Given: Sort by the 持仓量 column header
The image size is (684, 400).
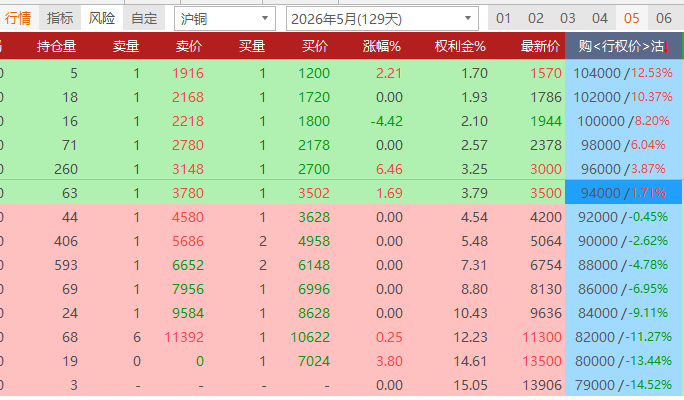Looking at the screenshot, I should tap(56, 46).
